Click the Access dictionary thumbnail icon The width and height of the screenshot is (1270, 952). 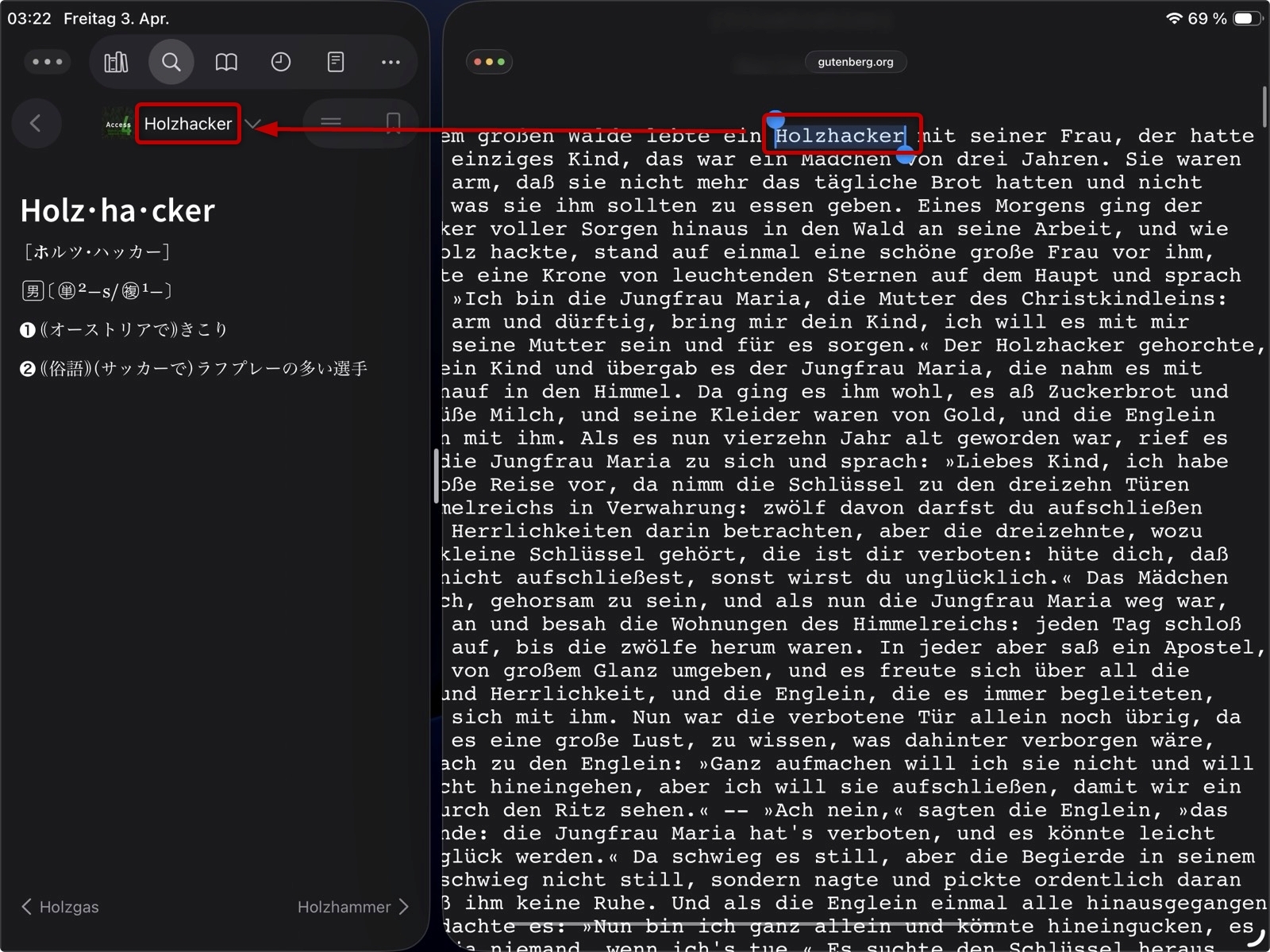pos(118,124)
